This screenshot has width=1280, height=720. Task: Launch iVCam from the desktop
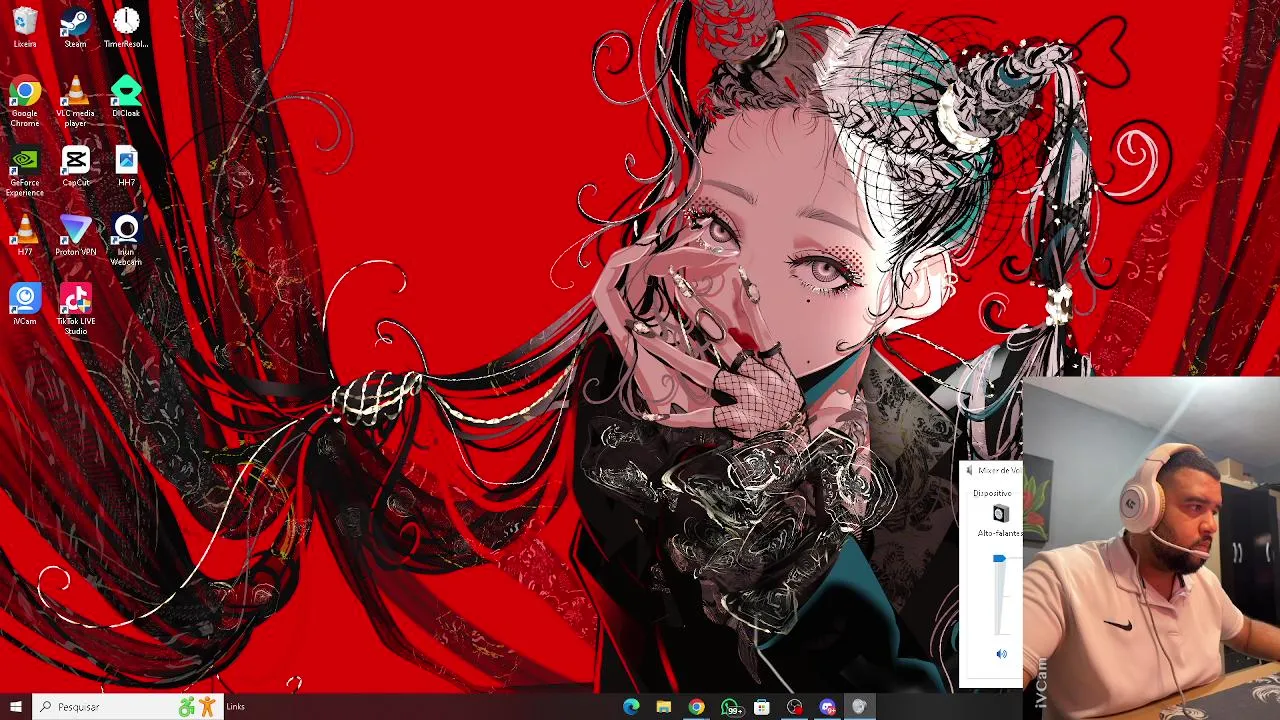[25, 305]
